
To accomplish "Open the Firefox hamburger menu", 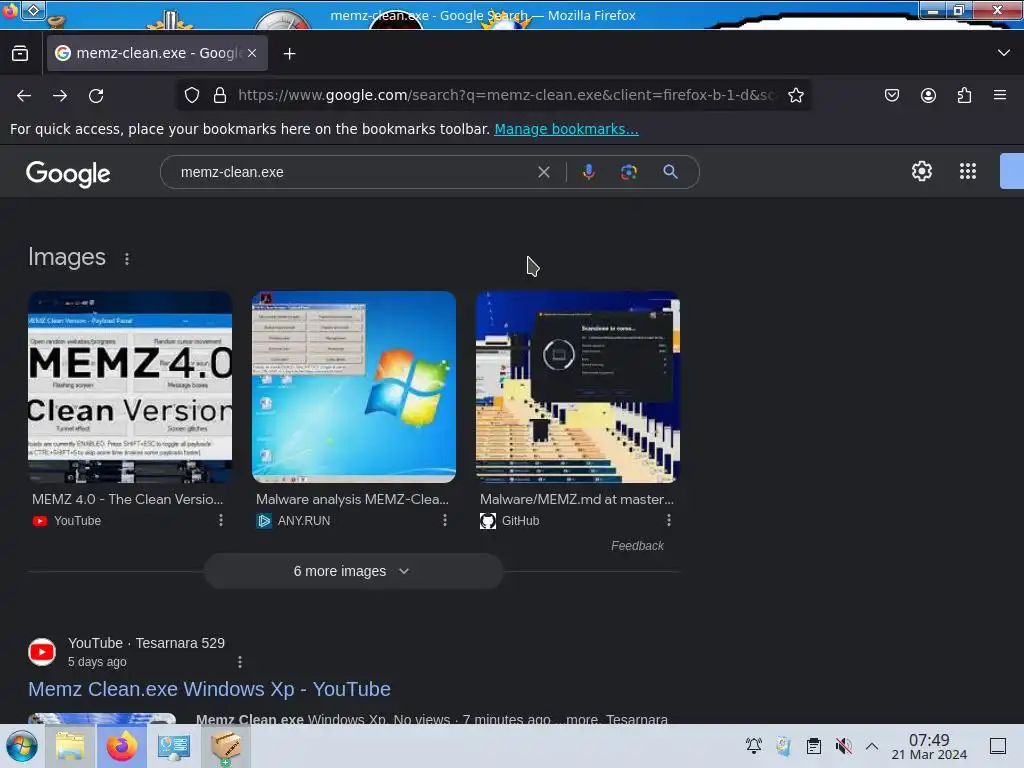I will tap(1000, 95).
